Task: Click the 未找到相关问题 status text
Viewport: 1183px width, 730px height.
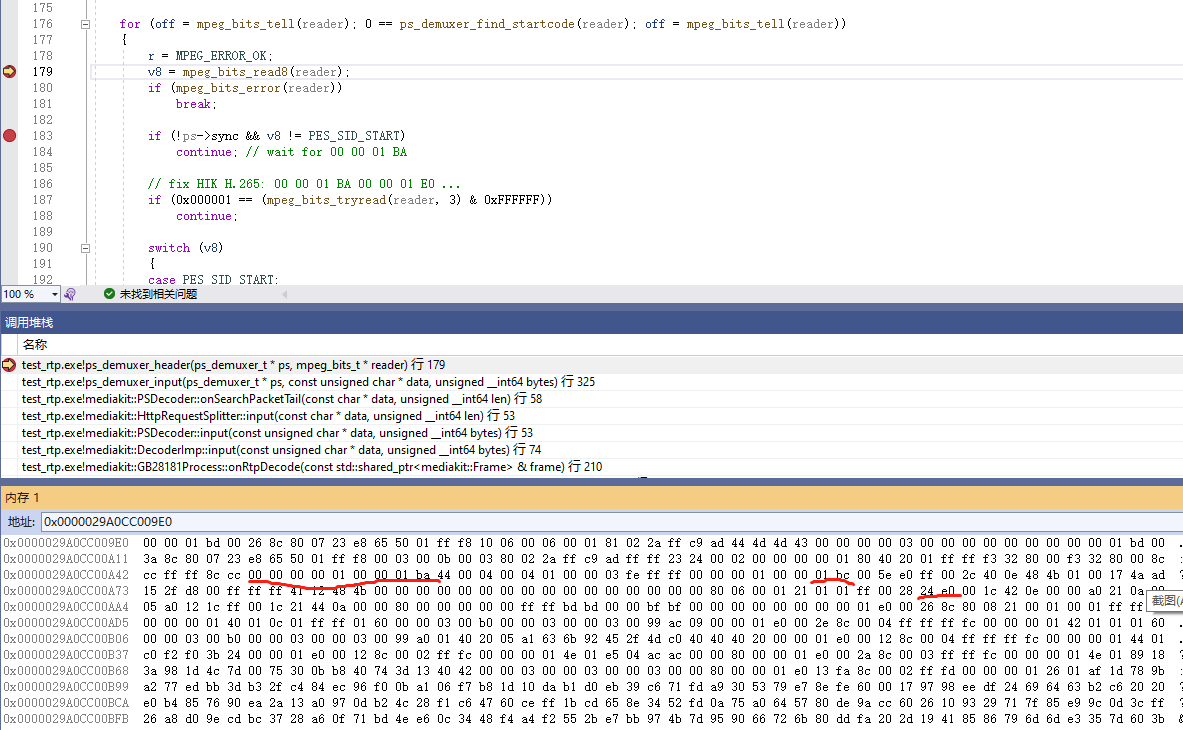Action: point(158,294)
